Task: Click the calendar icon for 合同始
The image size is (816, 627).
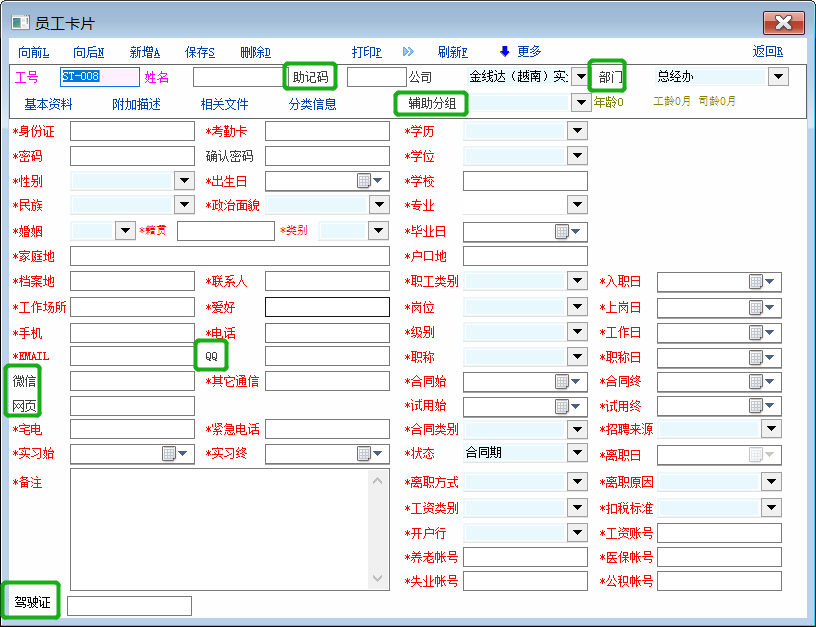Action: [561, 382]
